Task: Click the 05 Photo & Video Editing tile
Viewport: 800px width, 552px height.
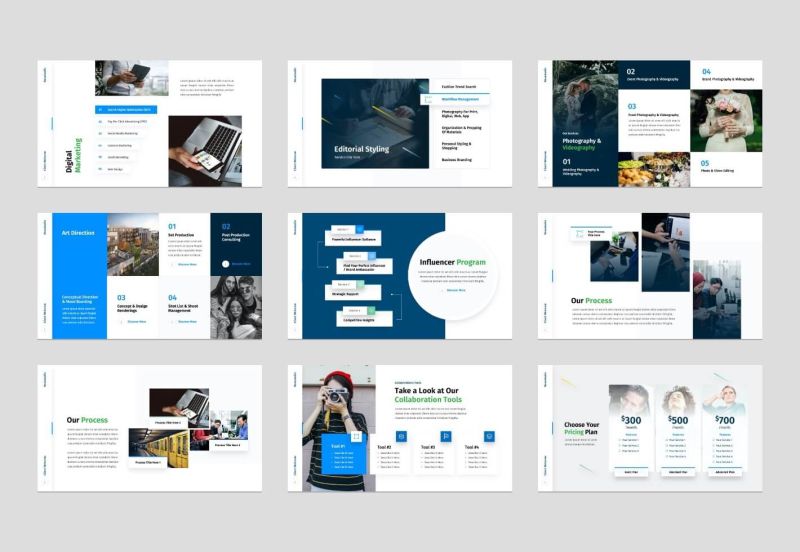Action: tap(727, 169)
